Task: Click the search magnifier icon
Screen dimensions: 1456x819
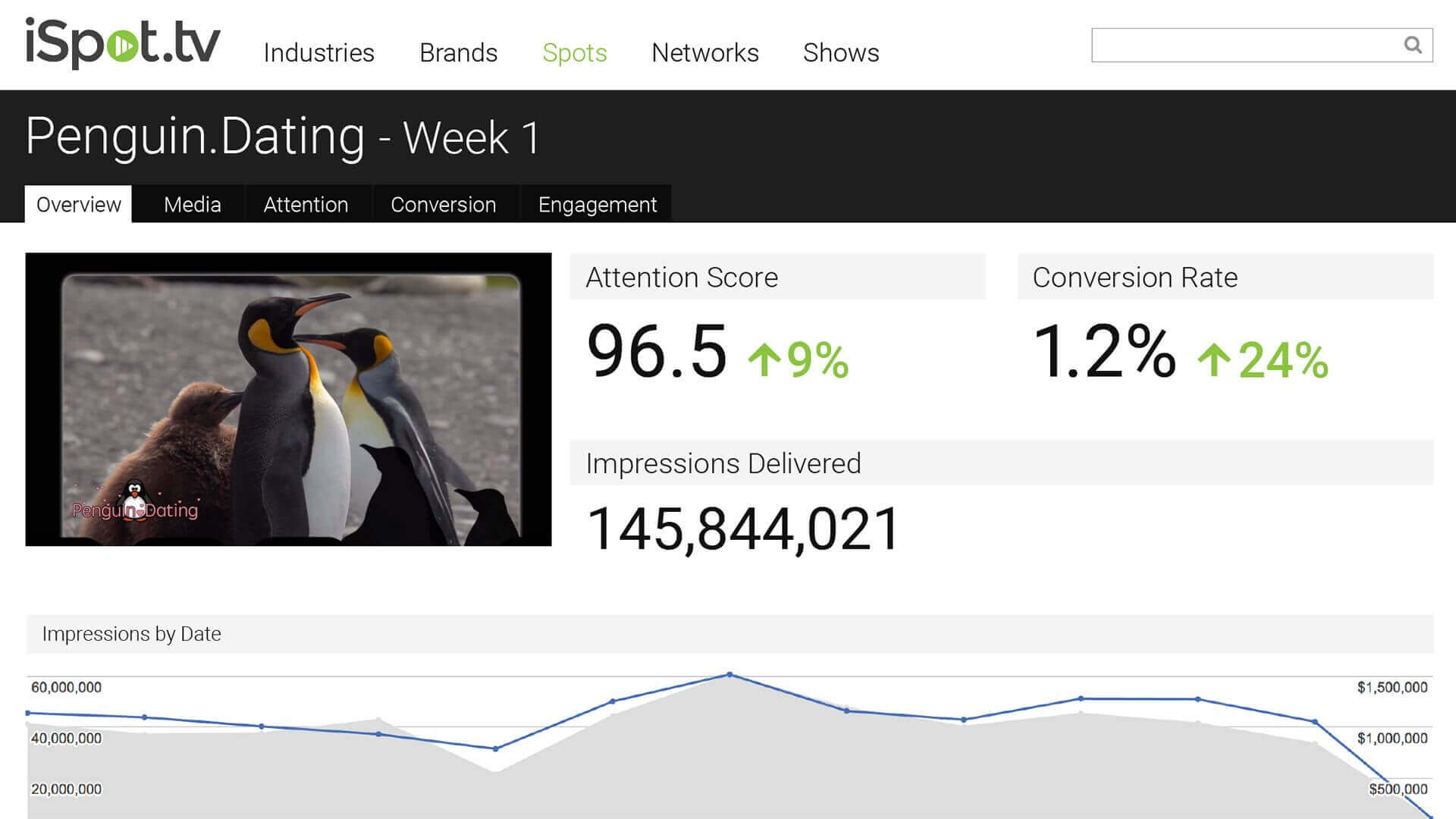Action: [x=1413, y=45]
